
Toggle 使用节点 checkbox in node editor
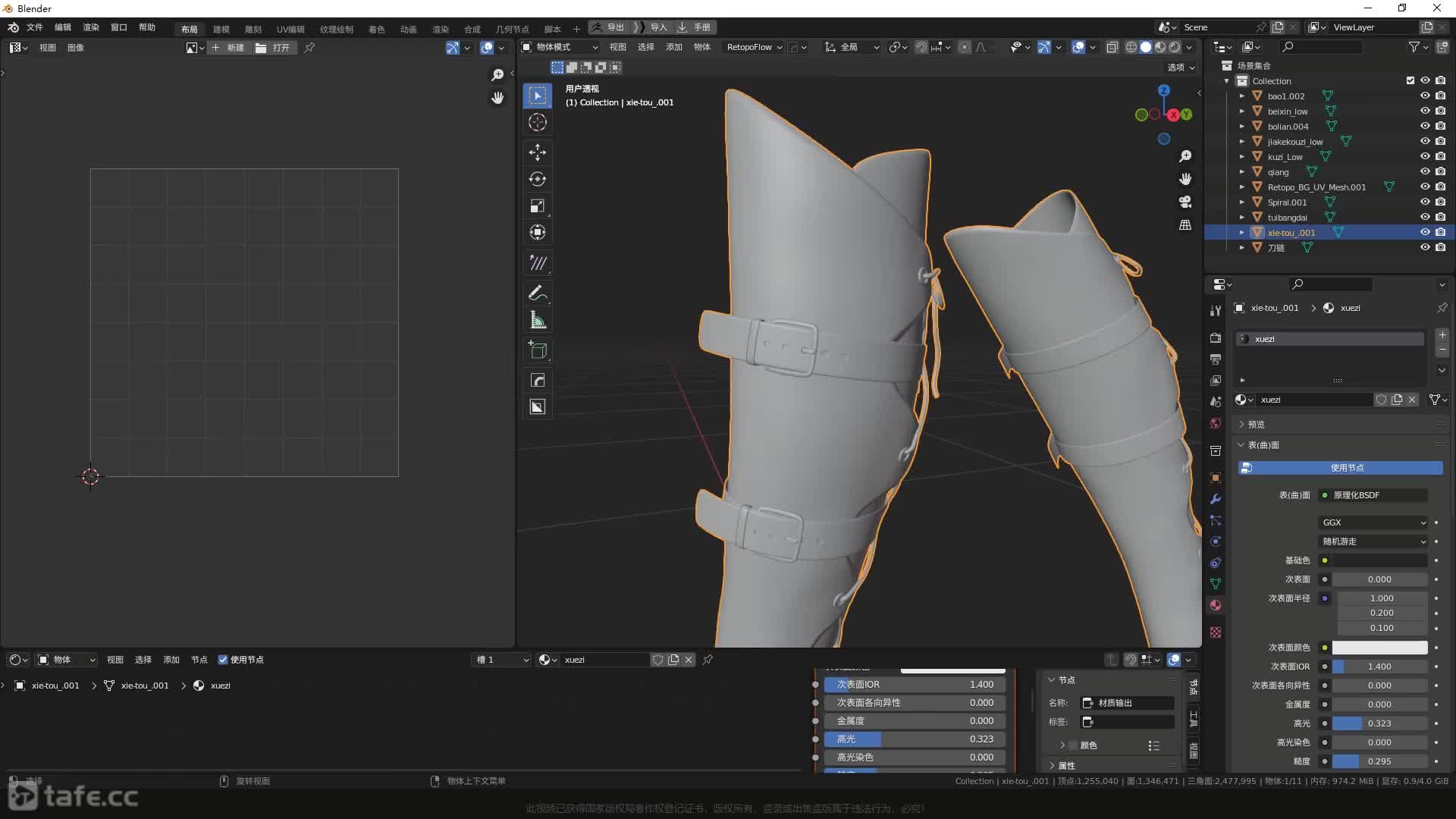tap(223, 660)
